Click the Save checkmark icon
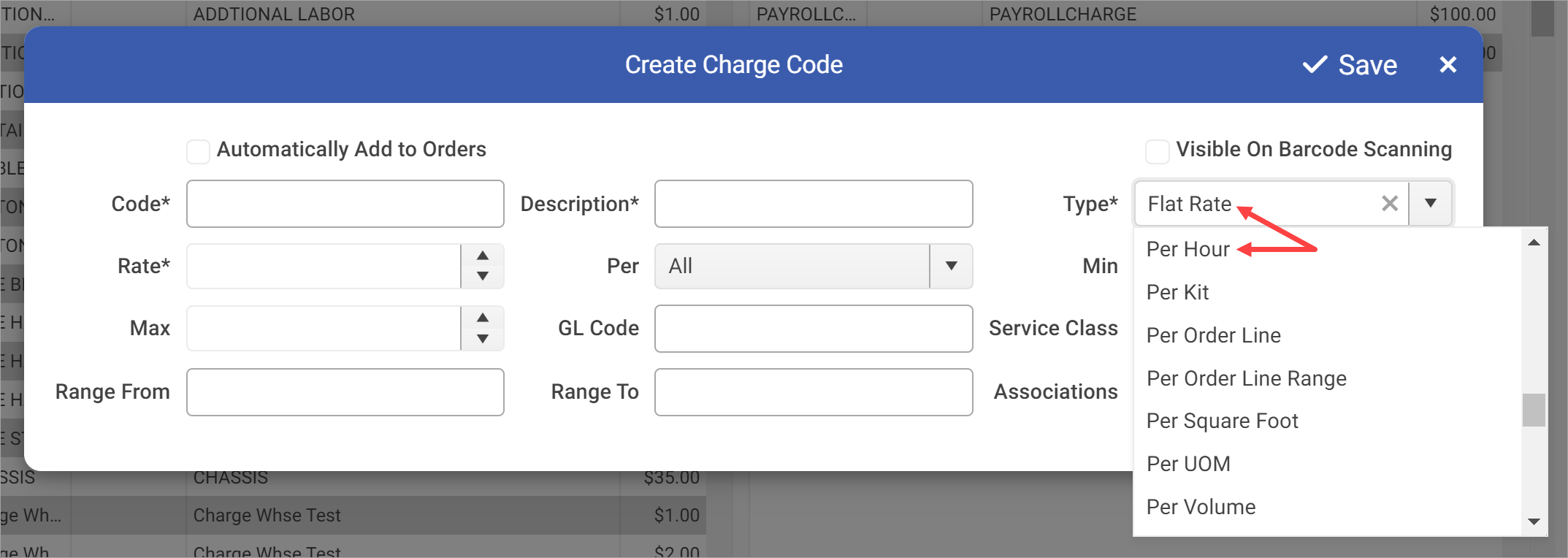 coord(1315,64)
